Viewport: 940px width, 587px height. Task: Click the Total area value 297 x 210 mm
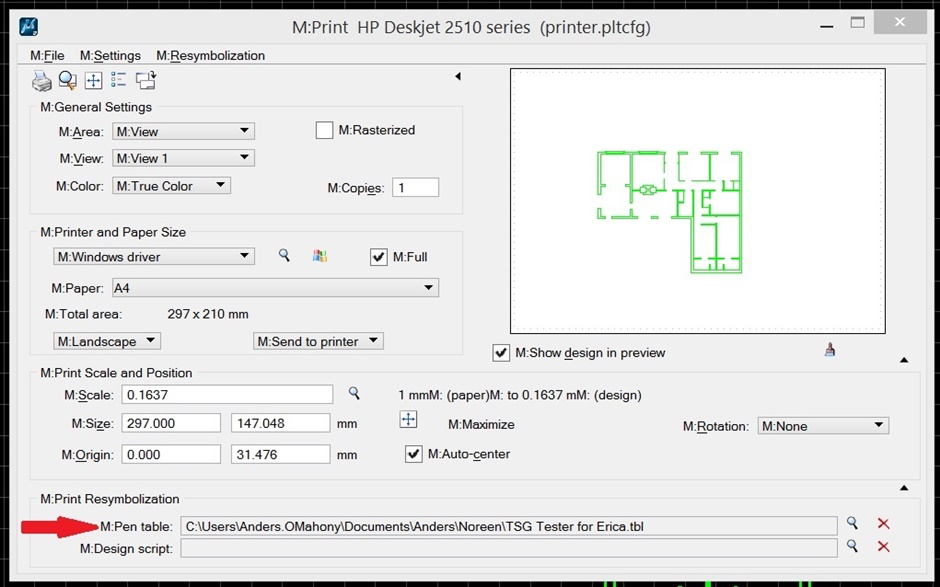(x=207, y=314)
